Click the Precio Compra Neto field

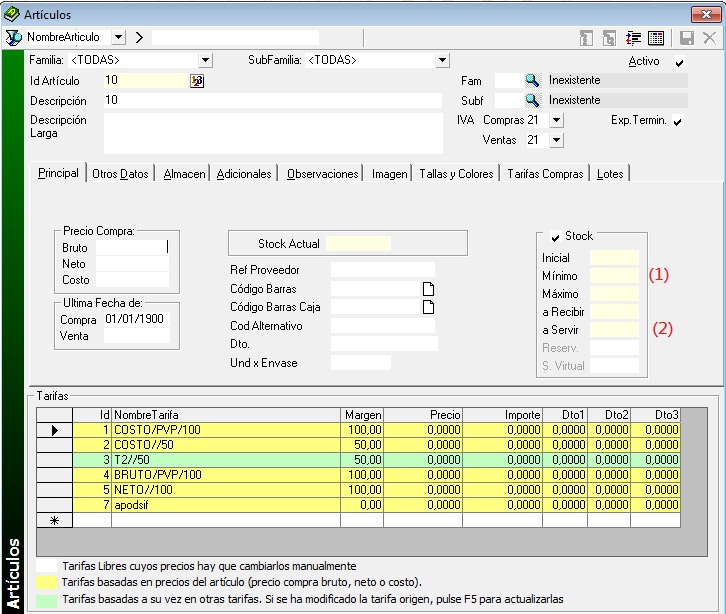[132, 264]
